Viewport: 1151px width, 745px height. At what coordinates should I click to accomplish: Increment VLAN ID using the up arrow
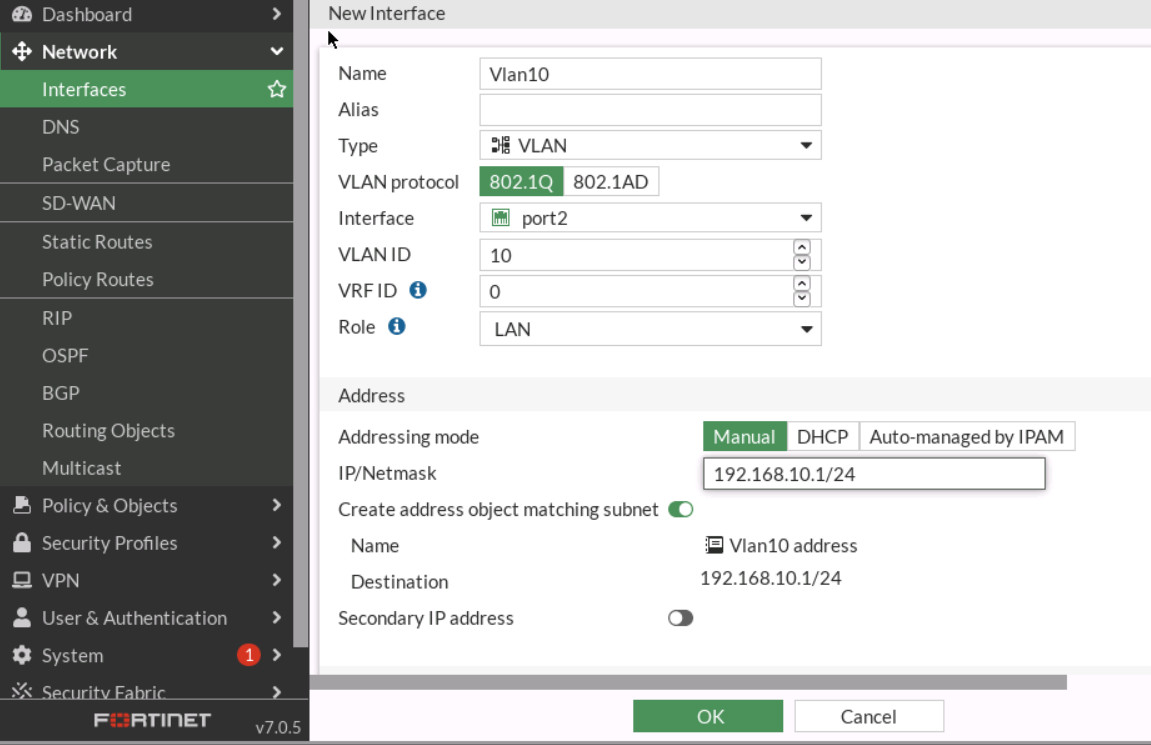[802, 249]
